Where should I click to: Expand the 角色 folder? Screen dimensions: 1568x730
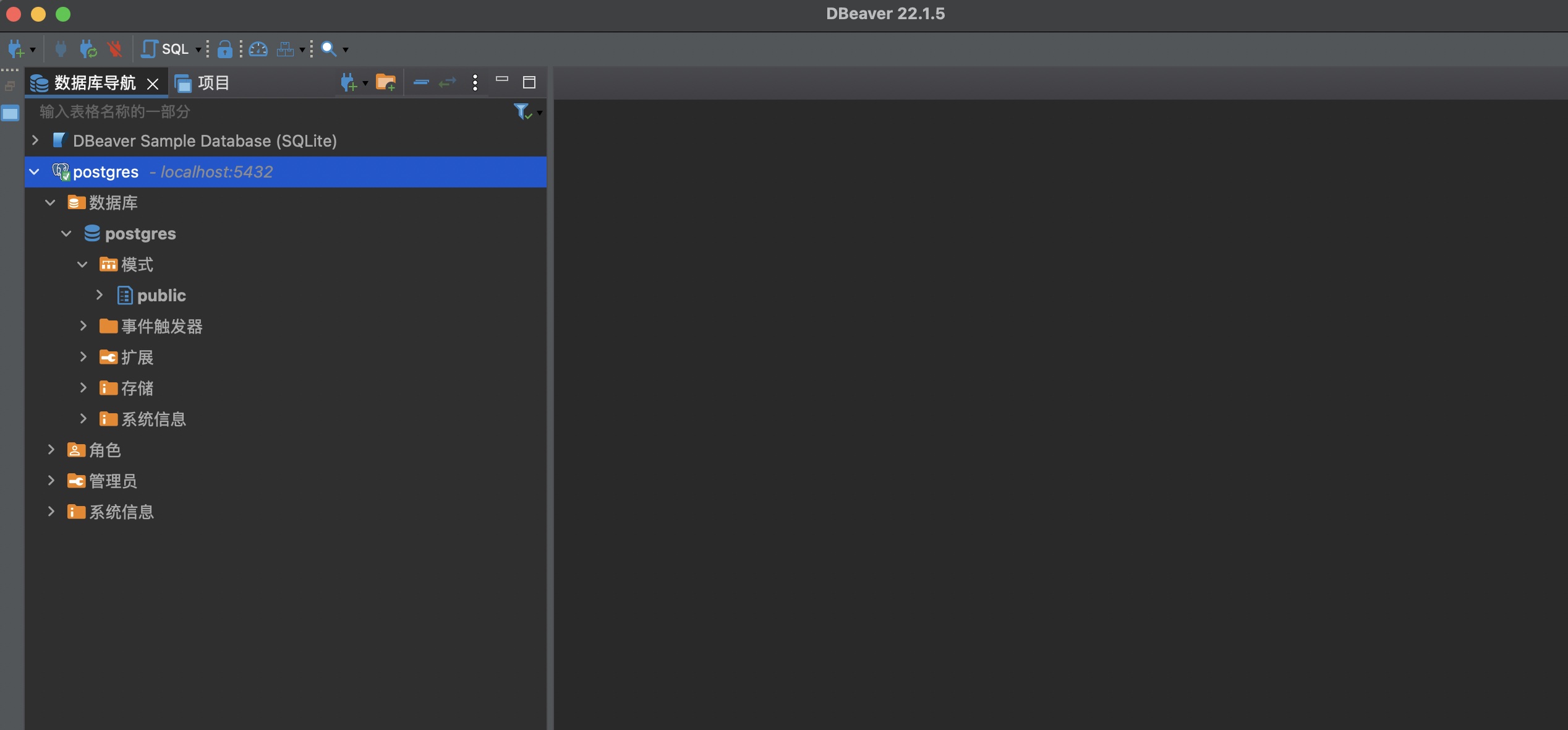51,450
